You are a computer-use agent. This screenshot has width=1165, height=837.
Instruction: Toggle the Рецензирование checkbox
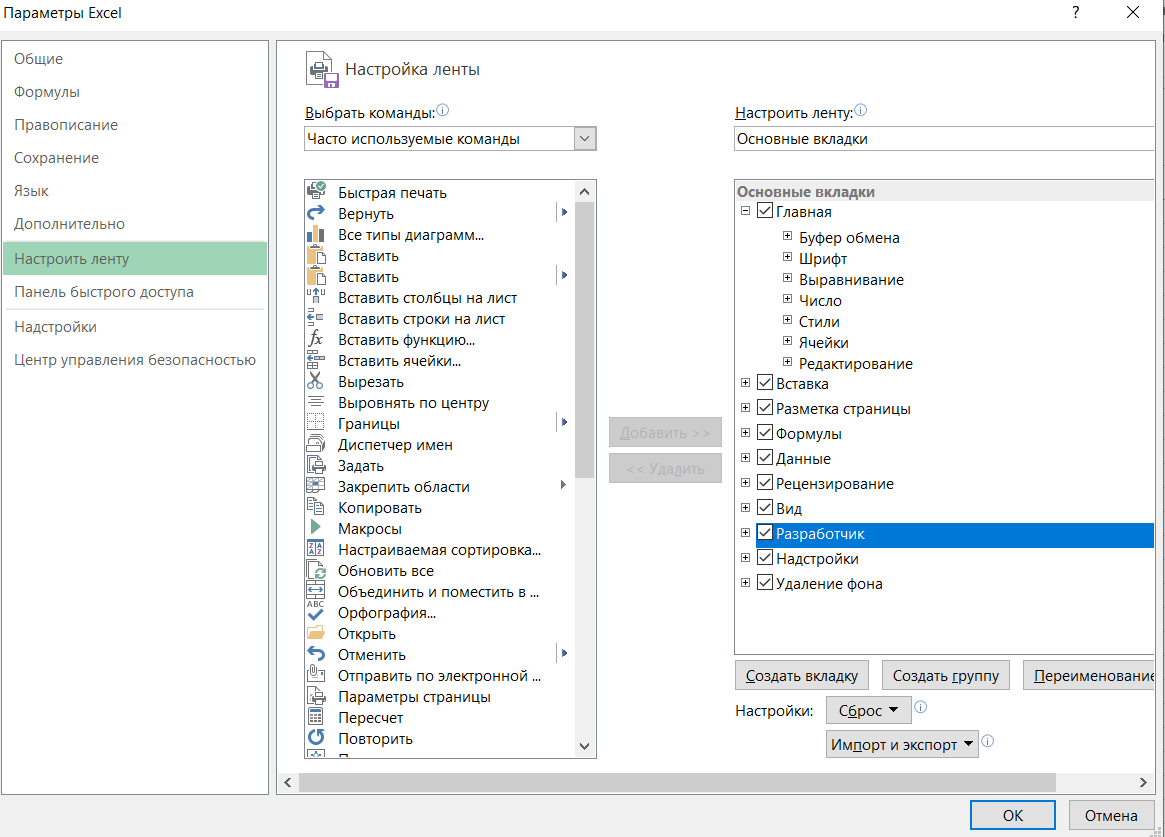click(765, 483)
